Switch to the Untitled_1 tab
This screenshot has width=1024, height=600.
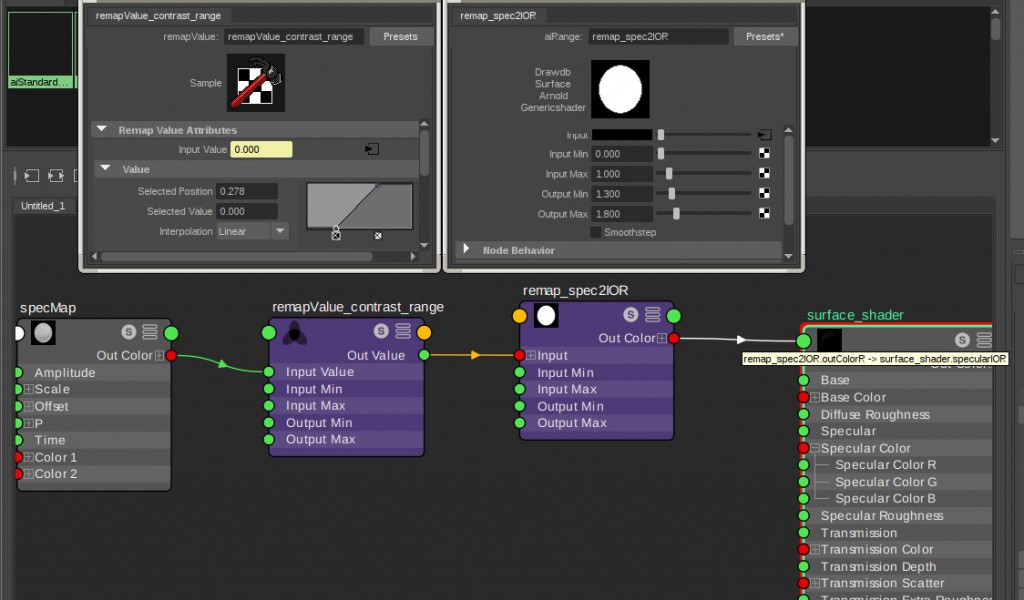43,206
